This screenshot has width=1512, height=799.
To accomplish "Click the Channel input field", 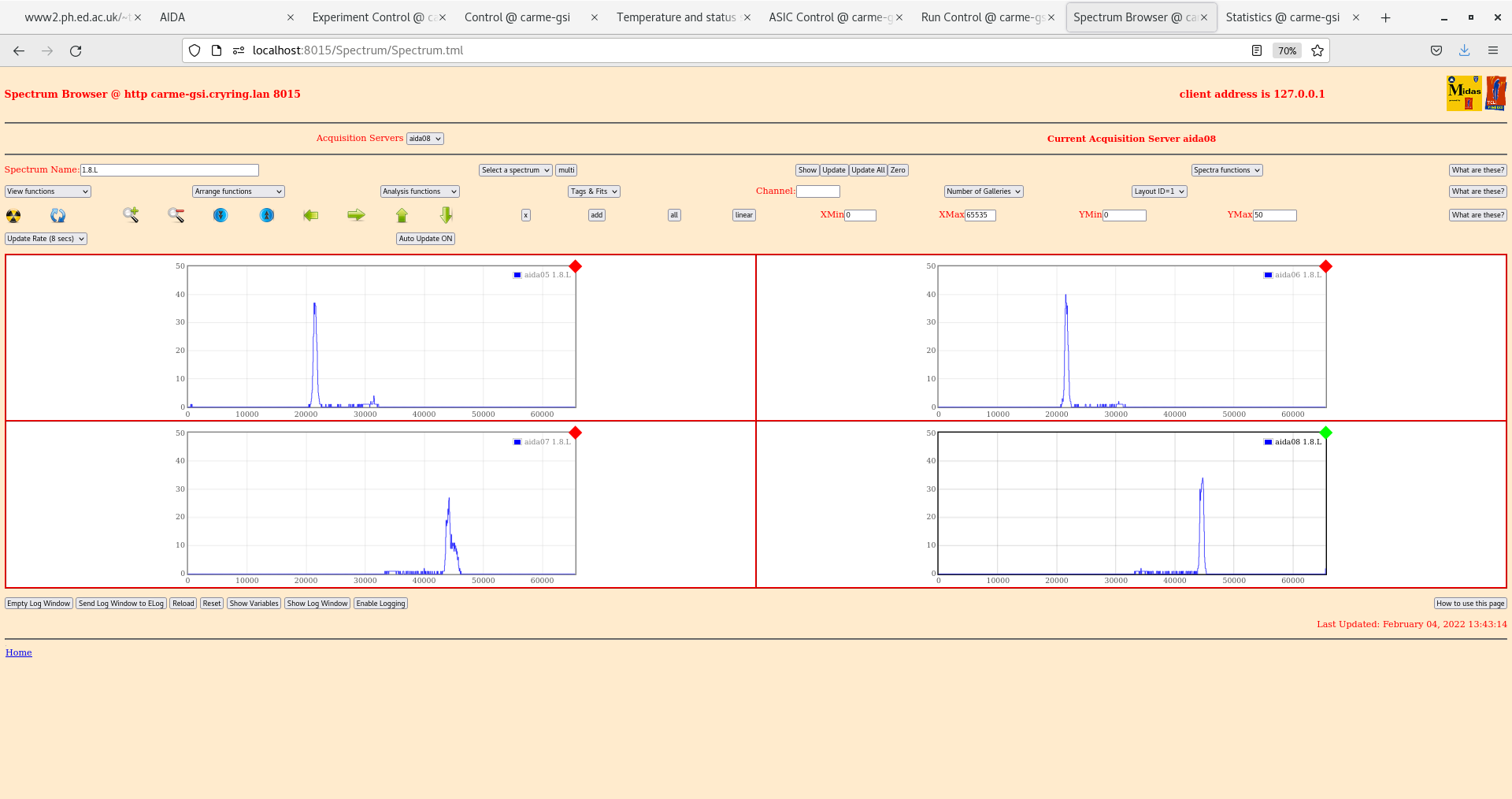I will tap(818, 191).
